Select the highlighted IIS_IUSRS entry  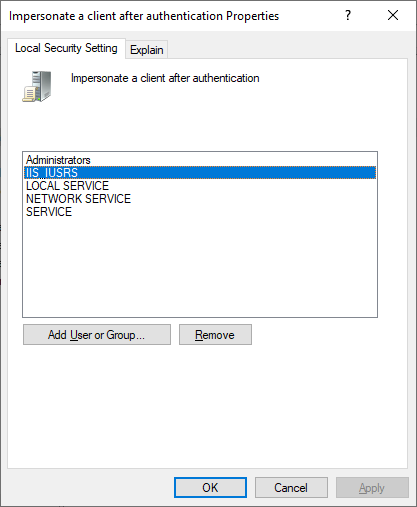pyautogui.click(x=200, y=173)
